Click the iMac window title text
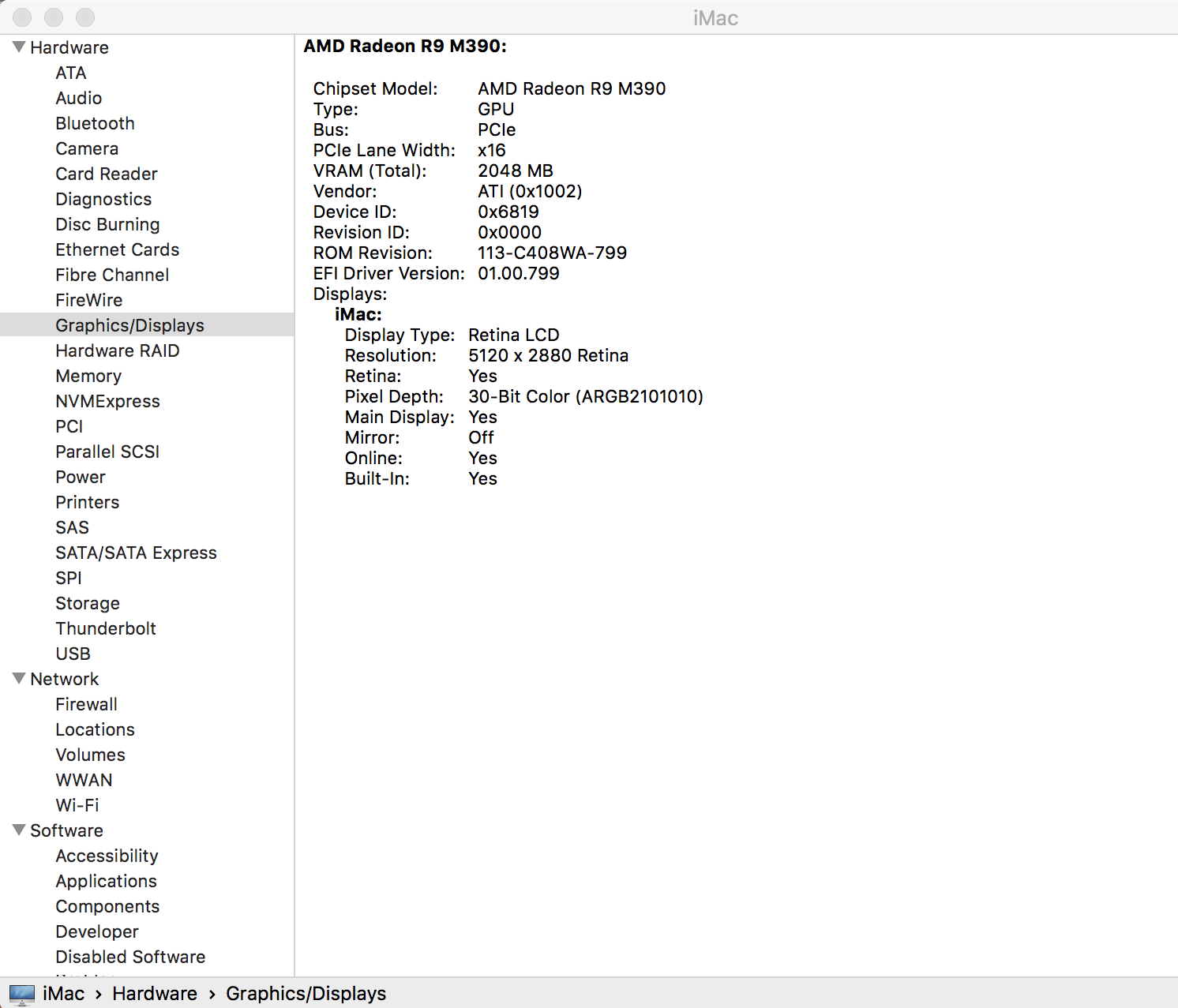1178x1008 pixels. click(715, 18)
